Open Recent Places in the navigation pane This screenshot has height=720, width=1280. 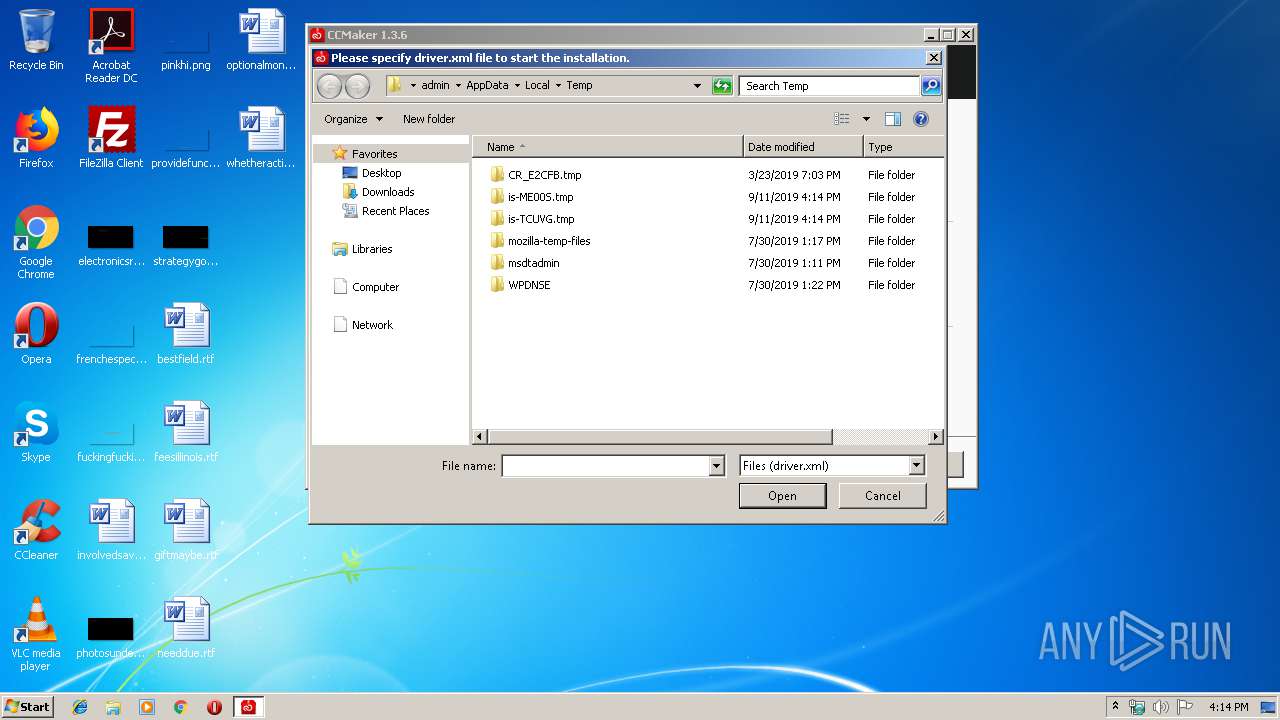tap(386, 211)
